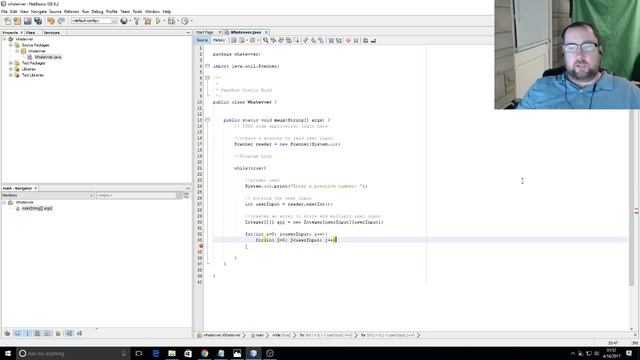Open the File menu

click(x=4, y=11)
